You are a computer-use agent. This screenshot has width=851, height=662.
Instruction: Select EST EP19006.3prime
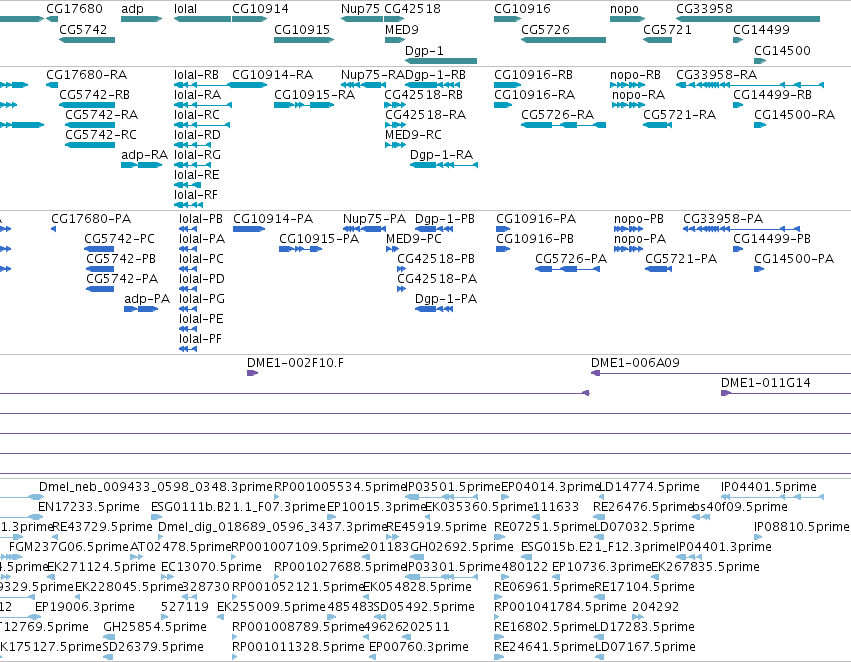(85, 607)
